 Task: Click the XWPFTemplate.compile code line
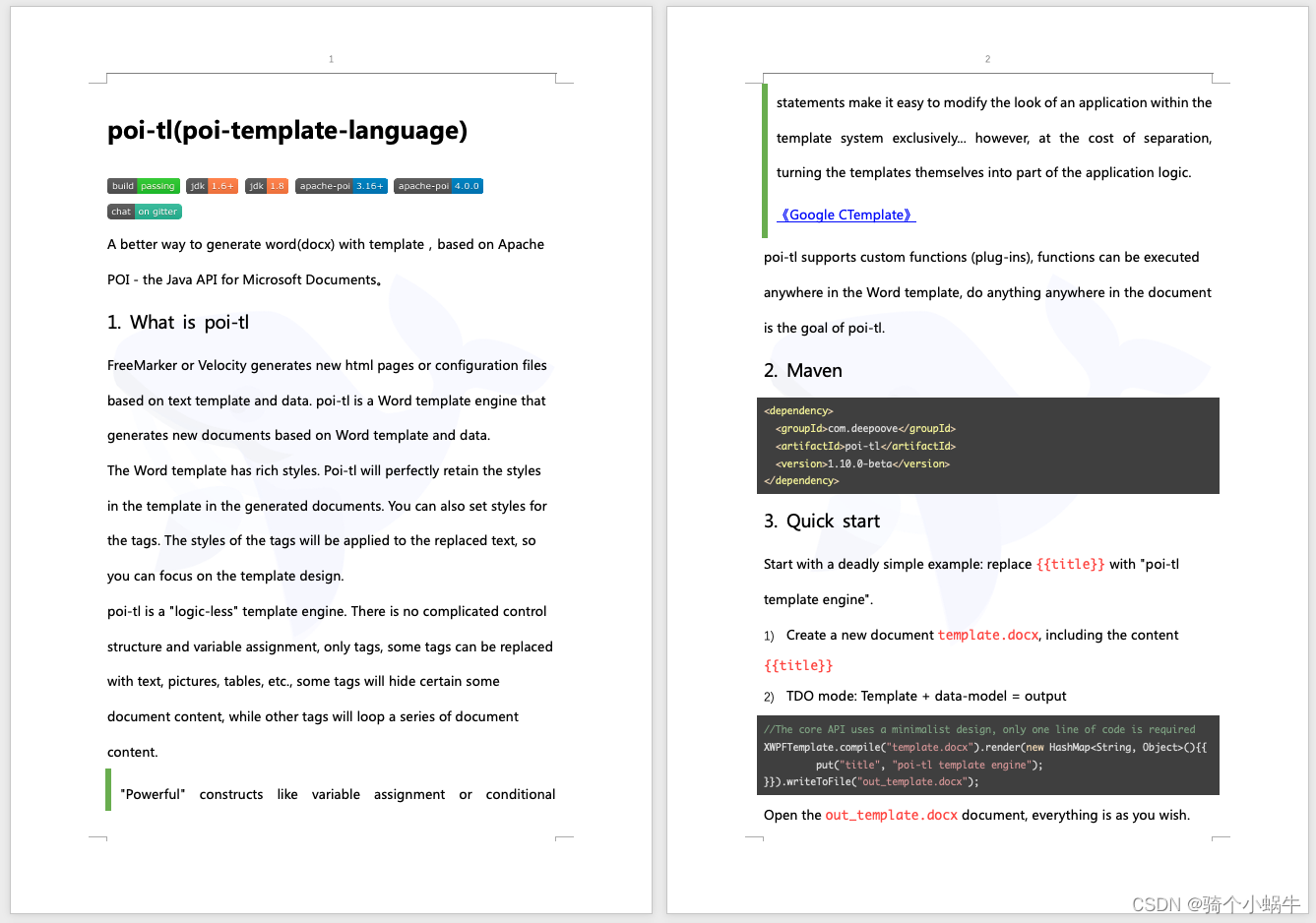click(x=985, y=747)
